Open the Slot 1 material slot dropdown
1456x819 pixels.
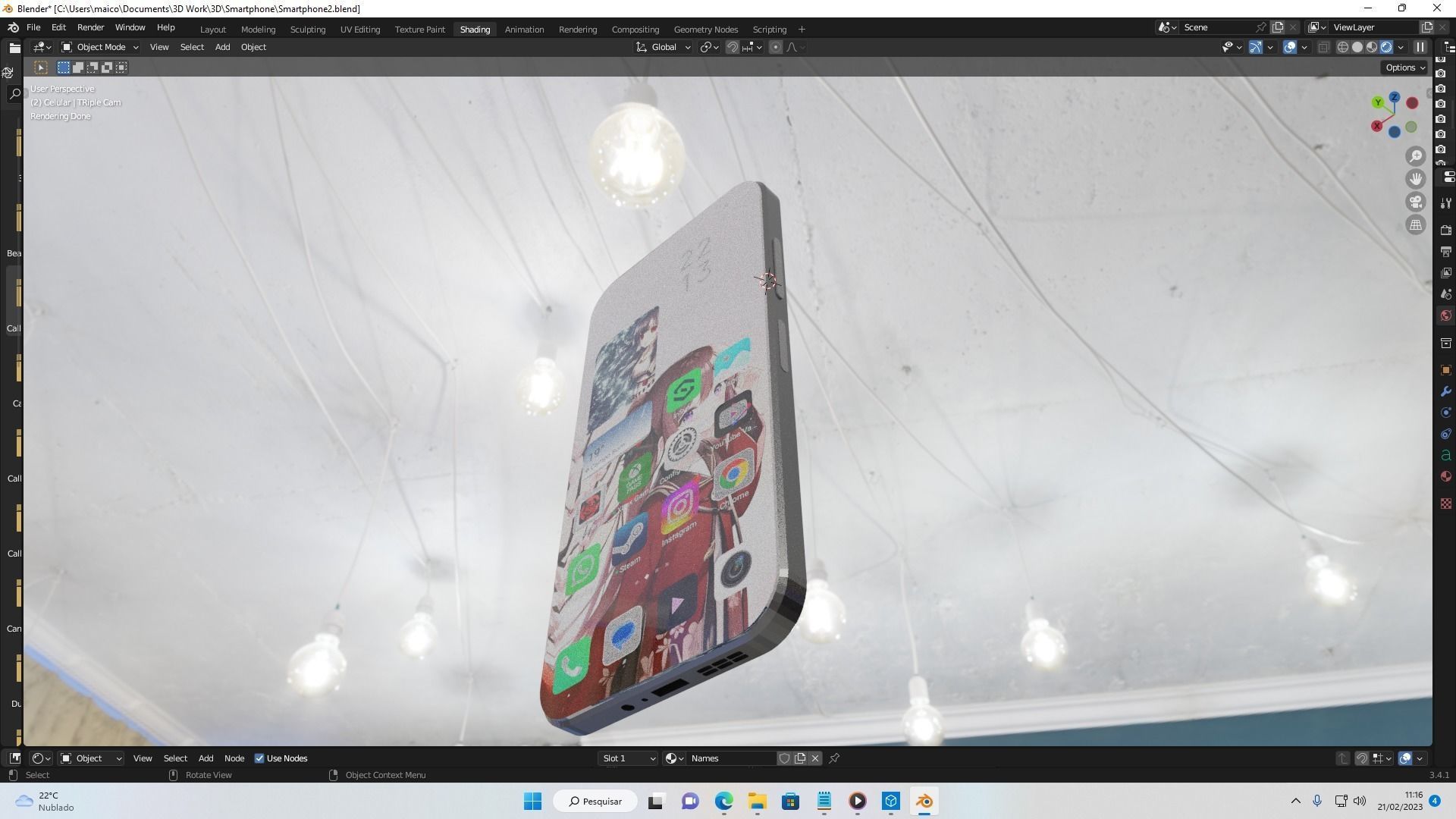(628, 758)
